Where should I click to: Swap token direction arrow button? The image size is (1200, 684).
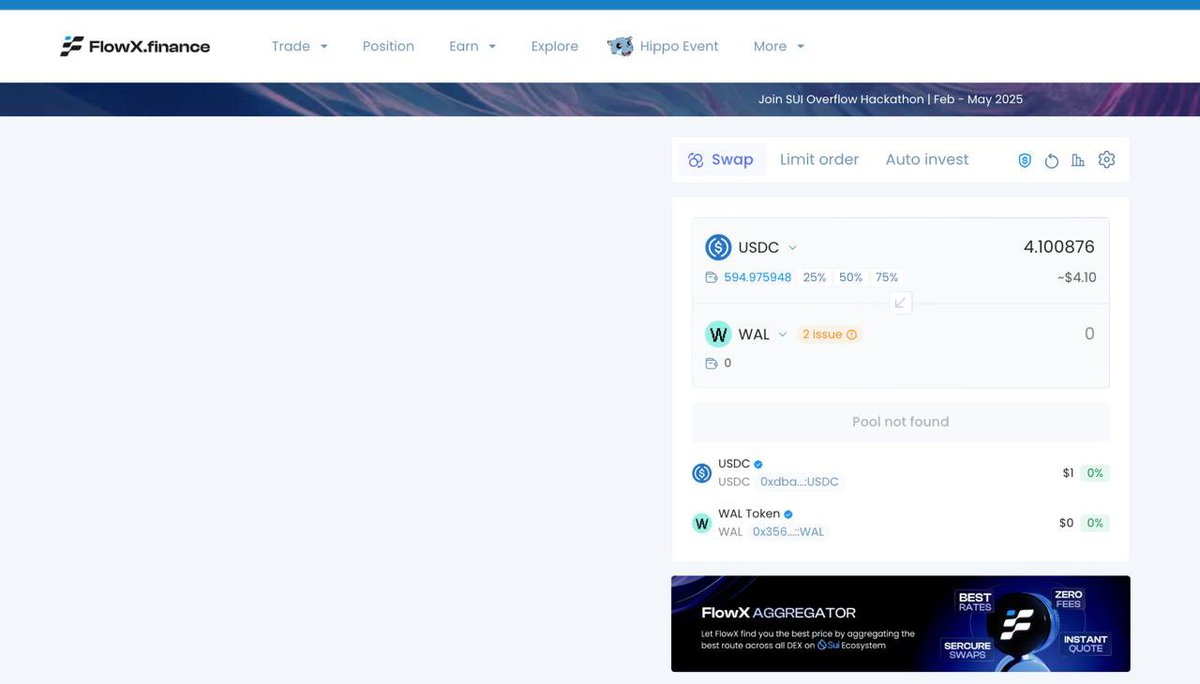901,302
